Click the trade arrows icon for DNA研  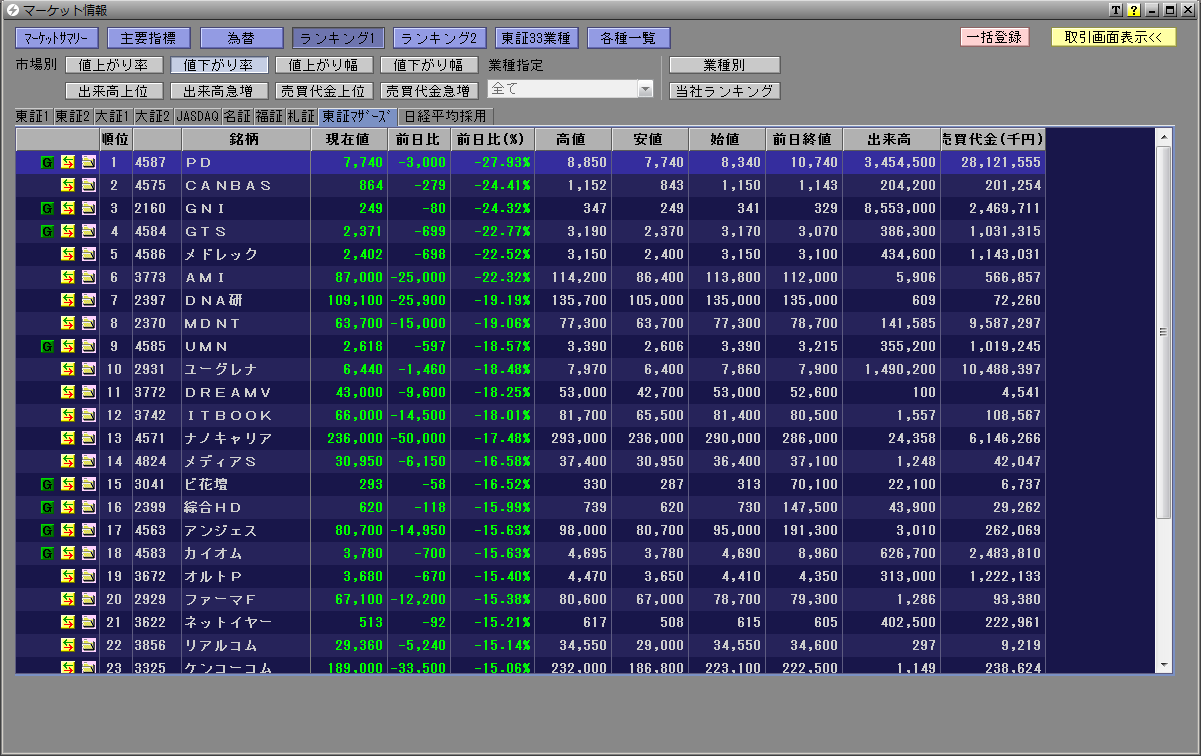click(68, 300)
